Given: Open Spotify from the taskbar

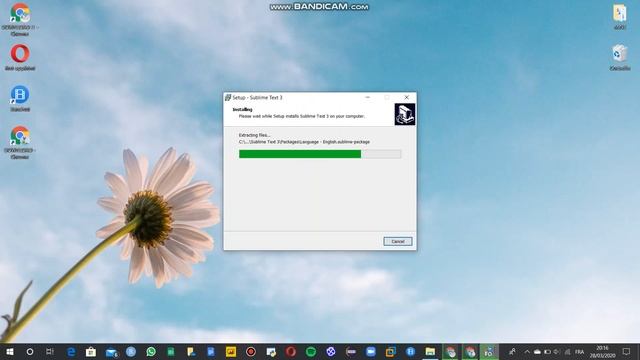Looking at the screenshot, I should pos(311,351).
